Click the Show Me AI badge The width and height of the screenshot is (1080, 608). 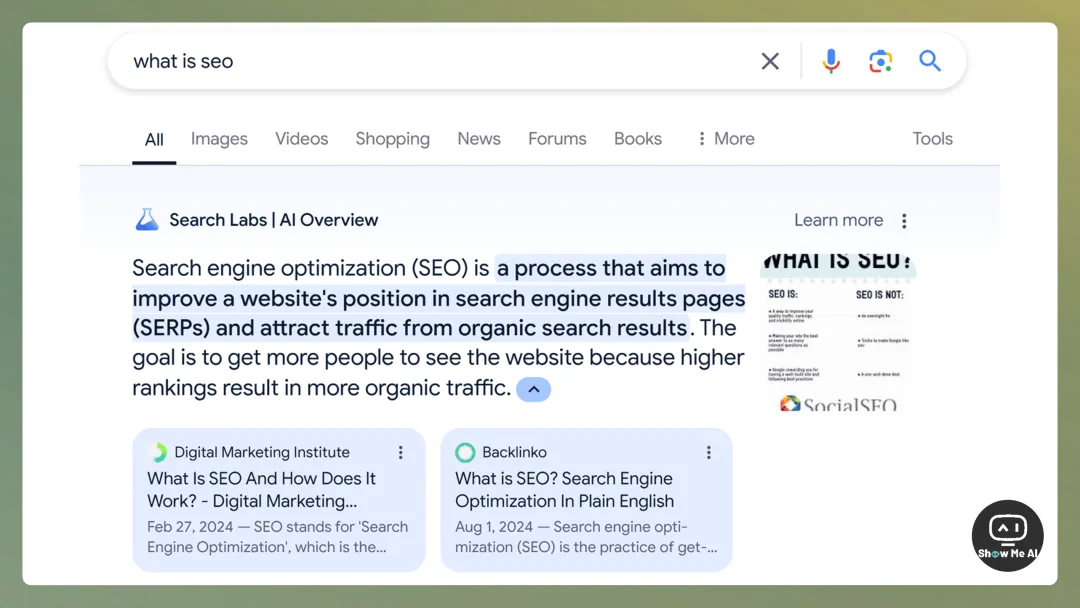pos(1008,536)
